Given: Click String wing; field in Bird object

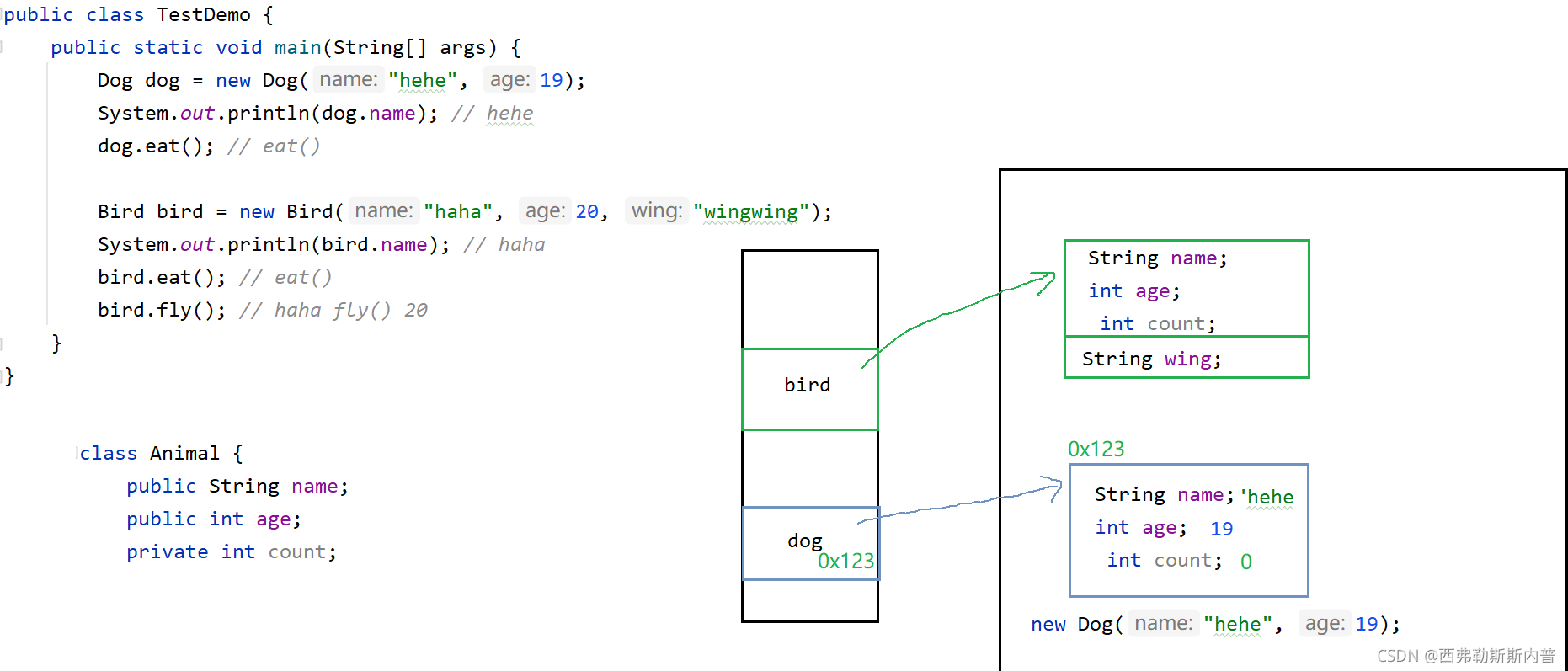Looking at the screenshot, I should [x=1151, y=359].
